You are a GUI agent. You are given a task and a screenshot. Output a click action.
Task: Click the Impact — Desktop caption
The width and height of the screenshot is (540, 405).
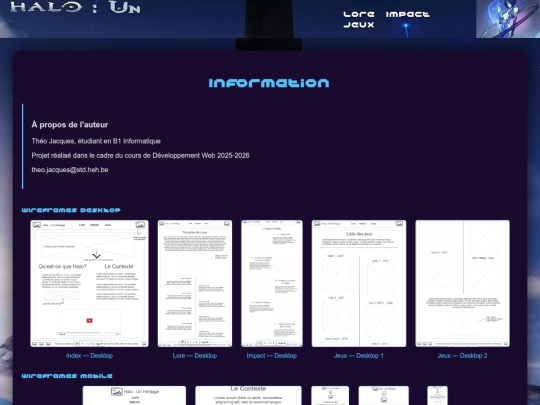point(272,356)
